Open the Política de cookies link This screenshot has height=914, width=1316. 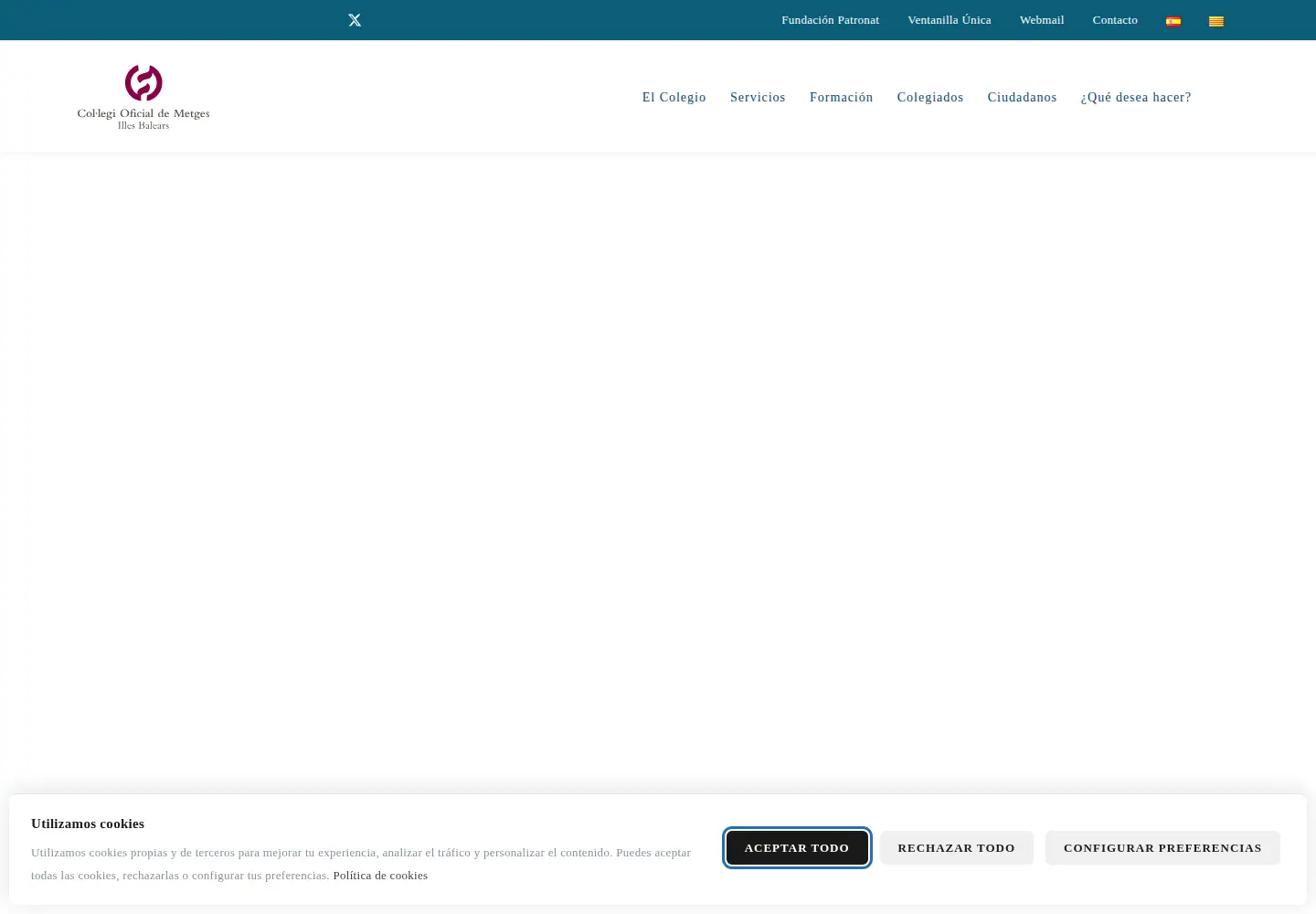[380, 876]
